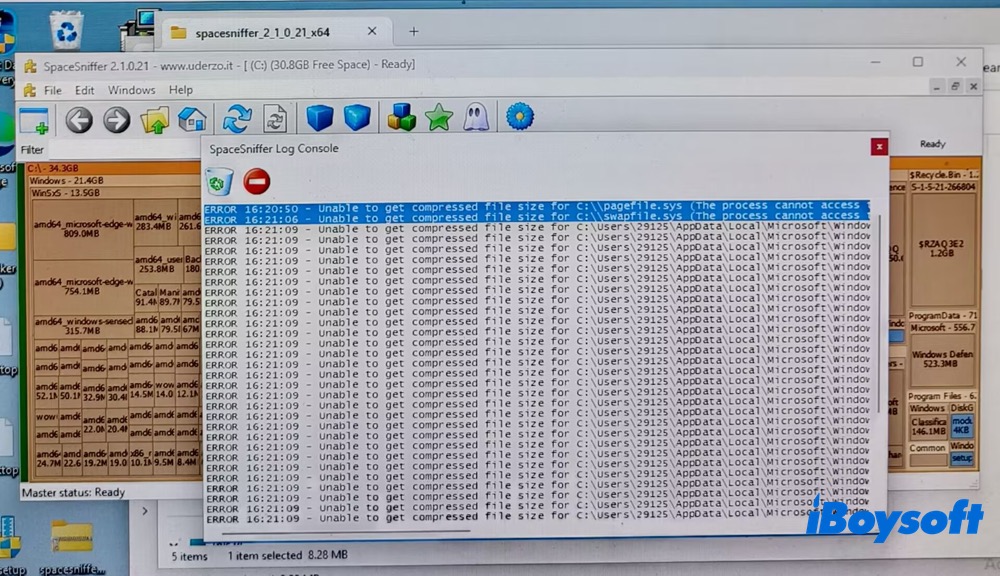
Task: Open settings via the blue gear icon
Action: pyautogui.click(x=520, y=117)
